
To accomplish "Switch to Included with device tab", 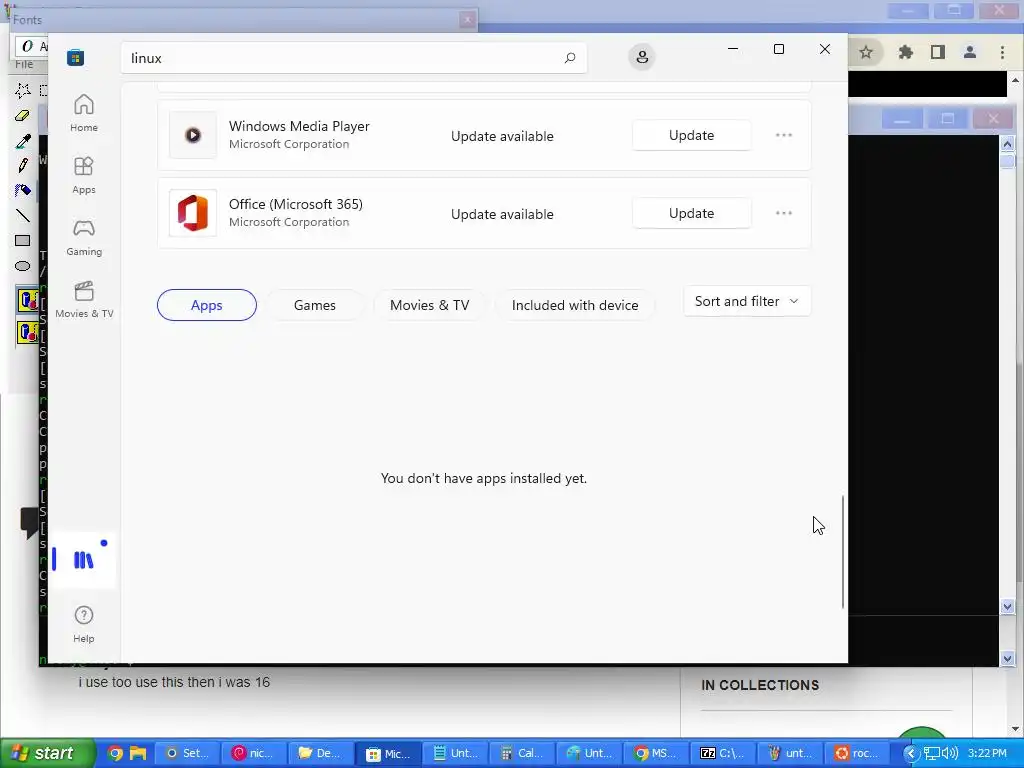I will (575, 305).
